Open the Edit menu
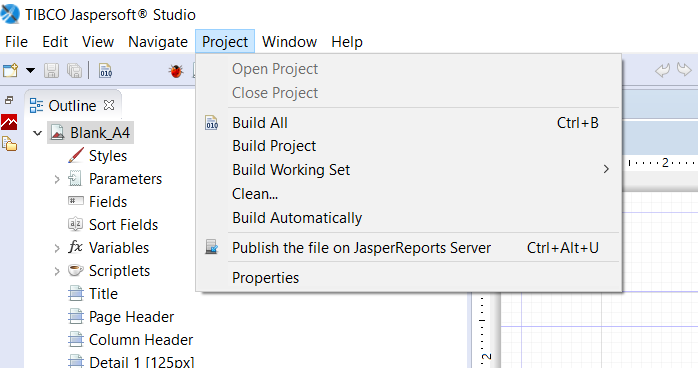698x368 pixels. (55, 42)
